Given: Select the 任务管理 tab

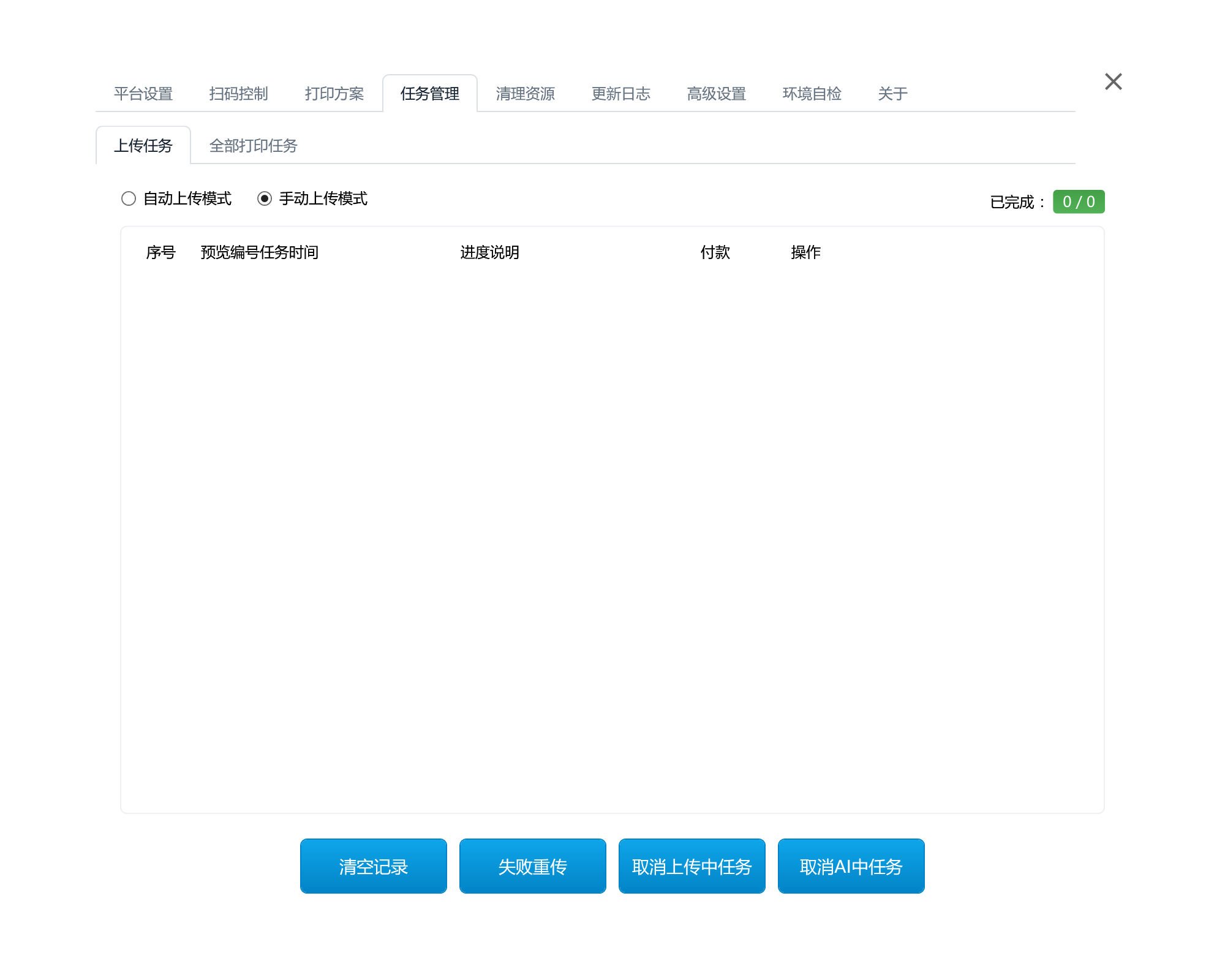Looking at the screenshot, I should (x=430, y=94).
